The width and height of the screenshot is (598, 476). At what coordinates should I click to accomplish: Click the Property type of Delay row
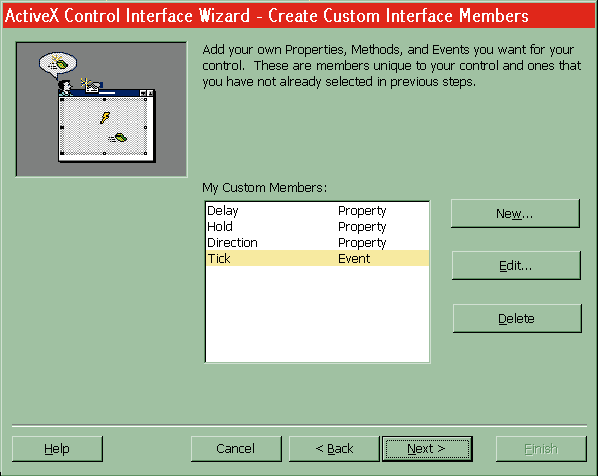tap(362, 211)
